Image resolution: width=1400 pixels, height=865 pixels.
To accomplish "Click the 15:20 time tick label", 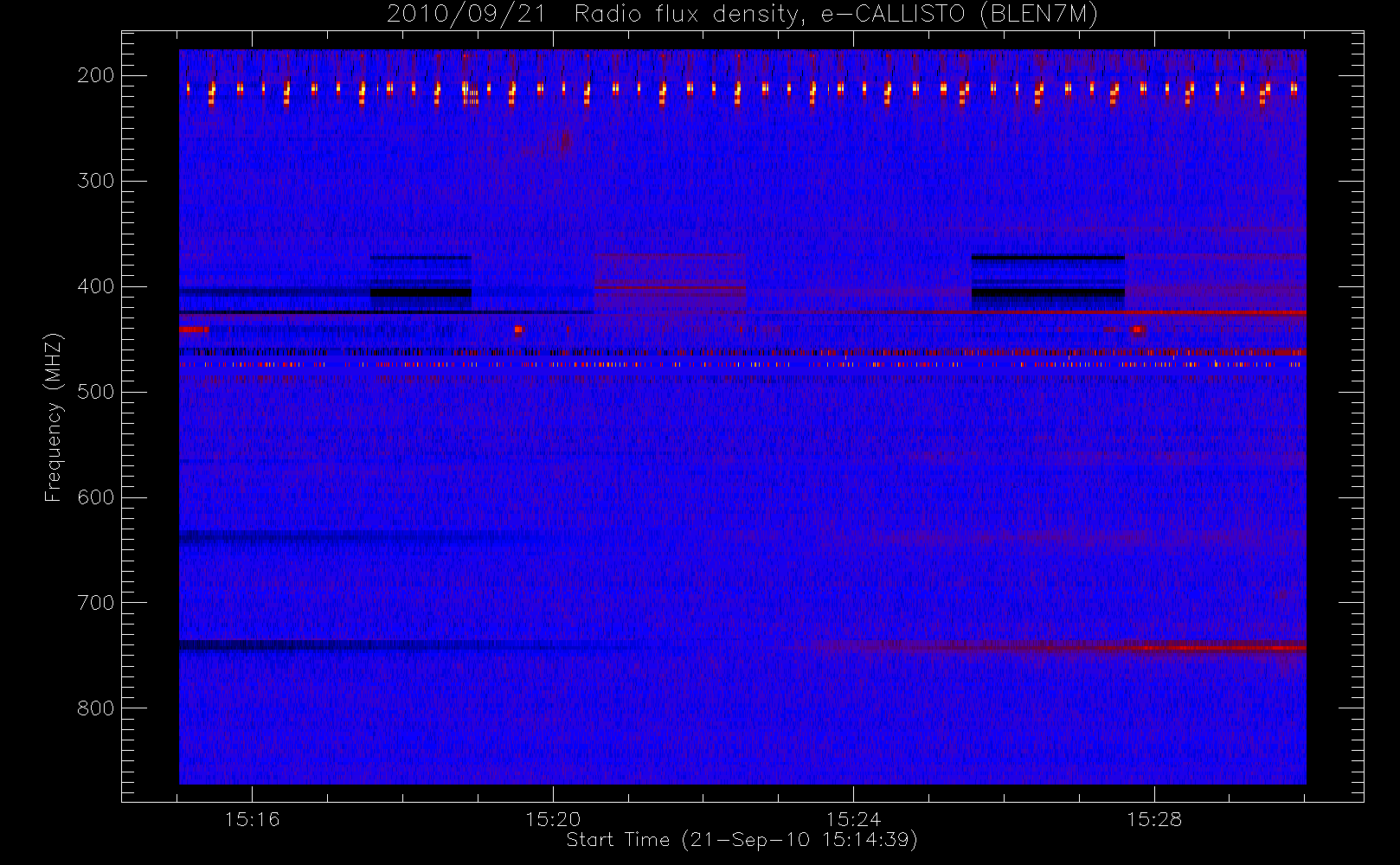I will (553, 819).
